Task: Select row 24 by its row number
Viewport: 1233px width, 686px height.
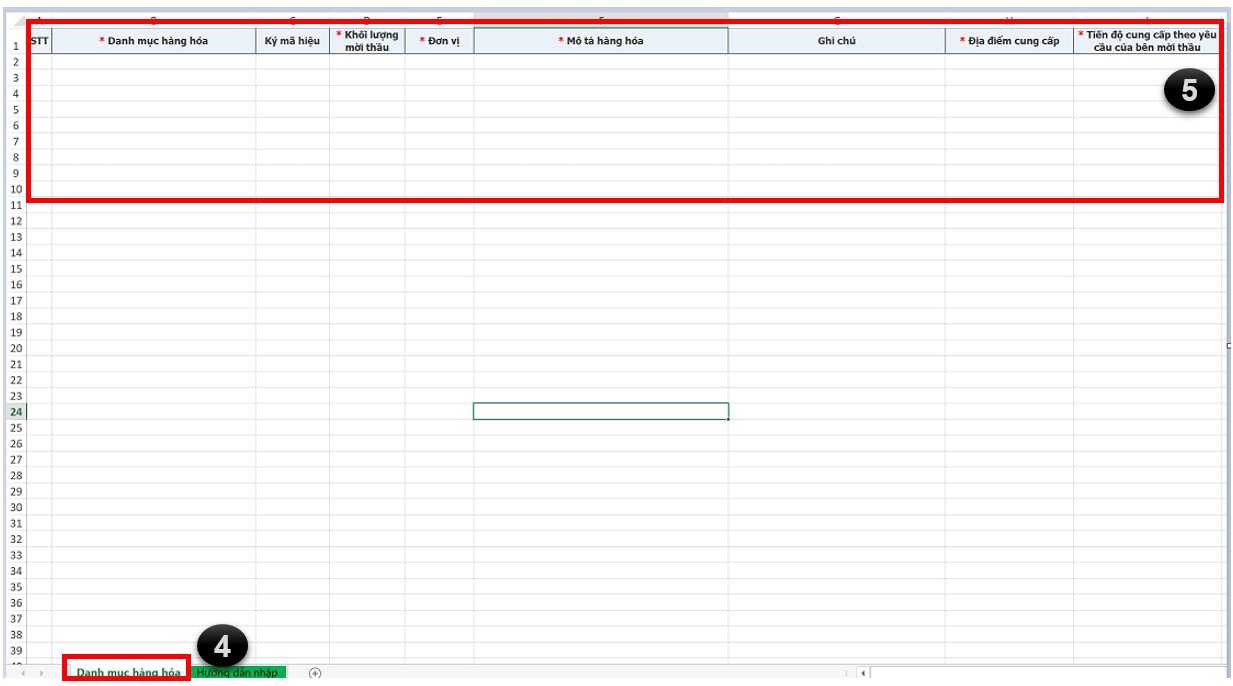Action: pos(15,412)
